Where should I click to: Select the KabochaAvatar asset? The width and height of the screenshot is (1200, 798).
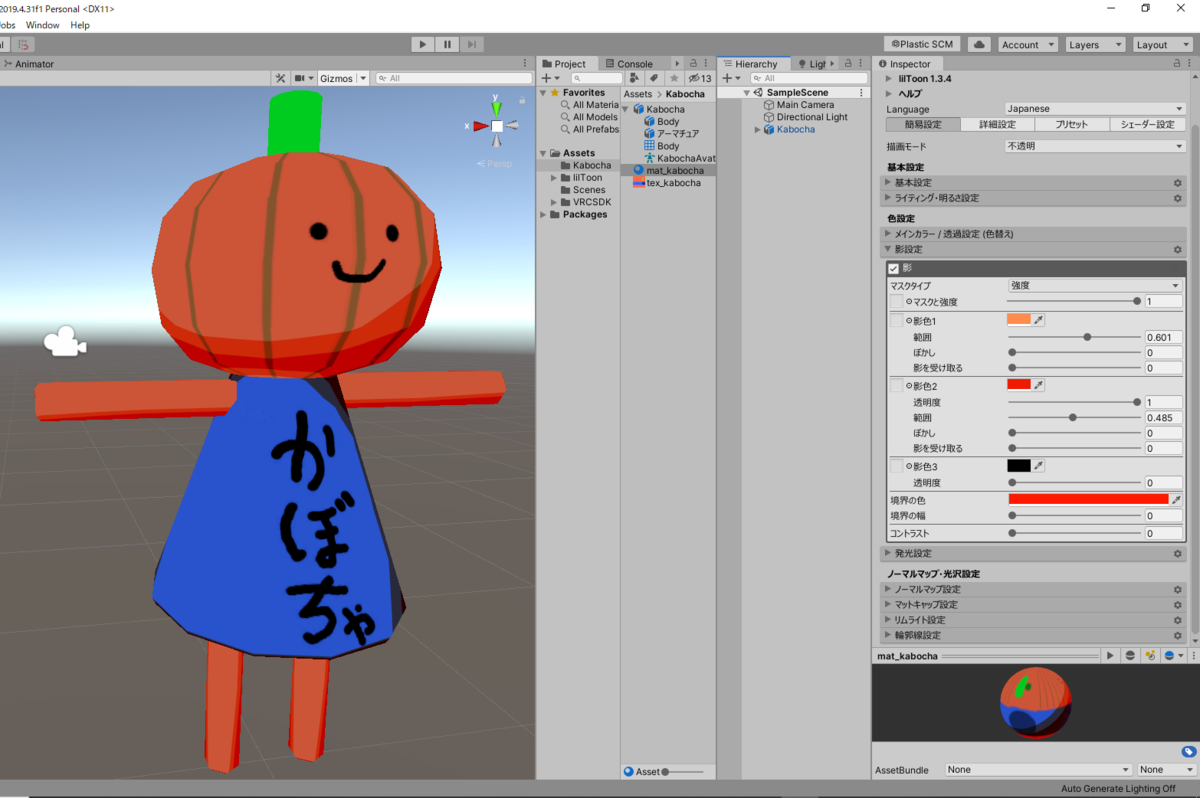point(680,158)
